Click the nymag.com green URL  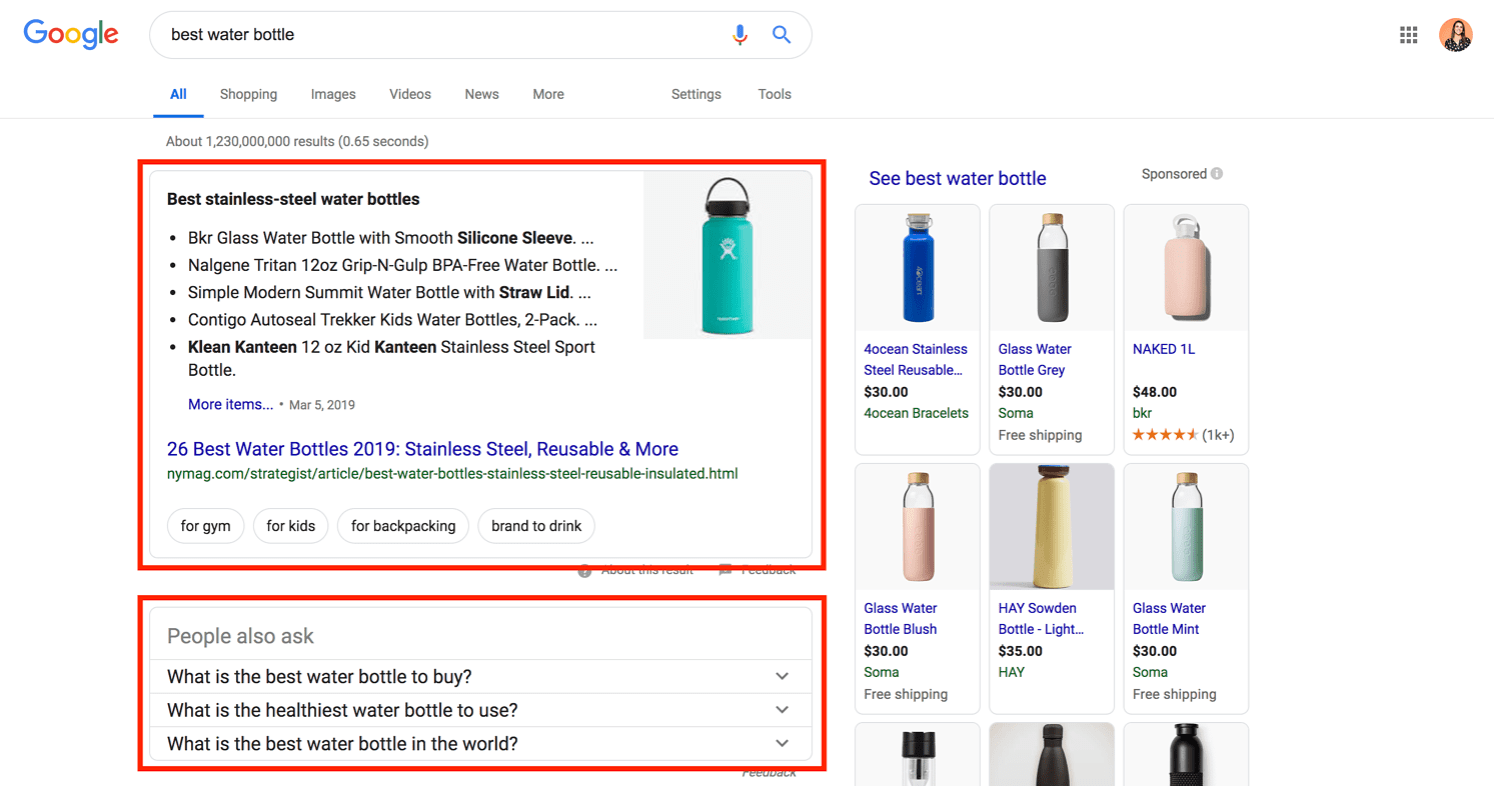click(x=452, y=473)
